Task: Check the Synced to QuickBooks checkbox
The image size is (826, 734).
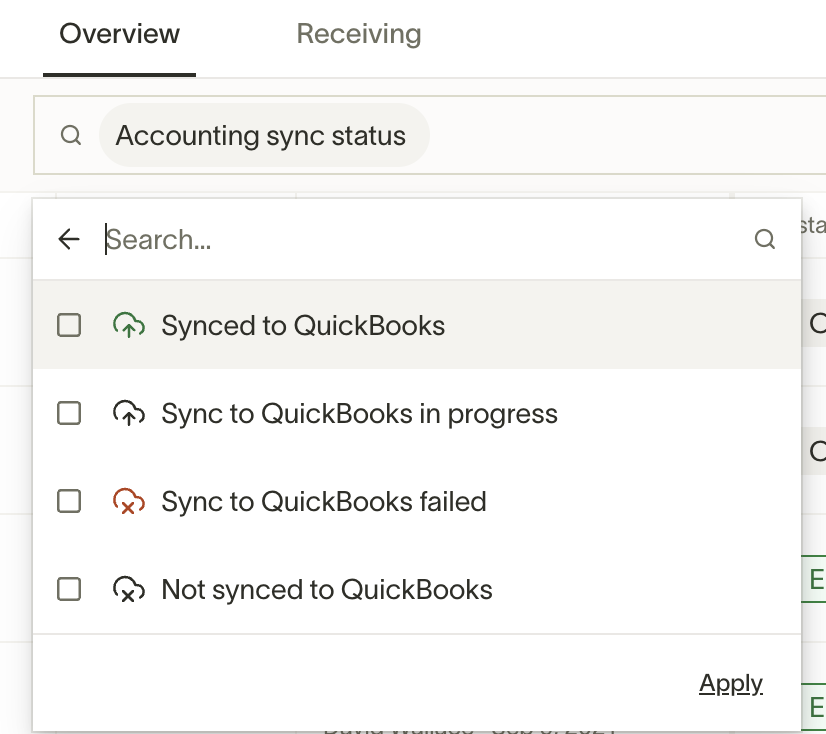Action: click(69, 325)
